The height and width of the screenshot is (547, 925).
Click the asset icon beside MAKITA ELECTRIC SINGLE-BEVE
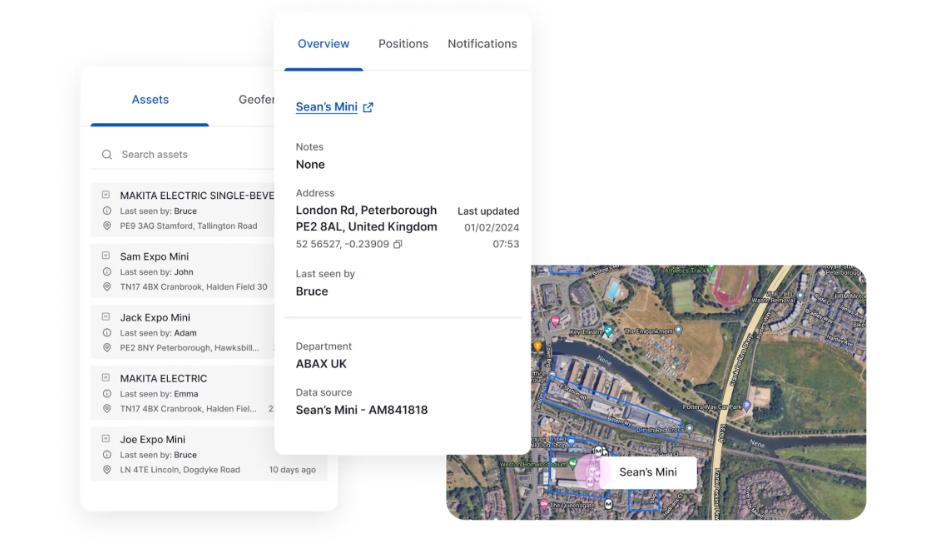pyautogui.click(x=106, y=196)
